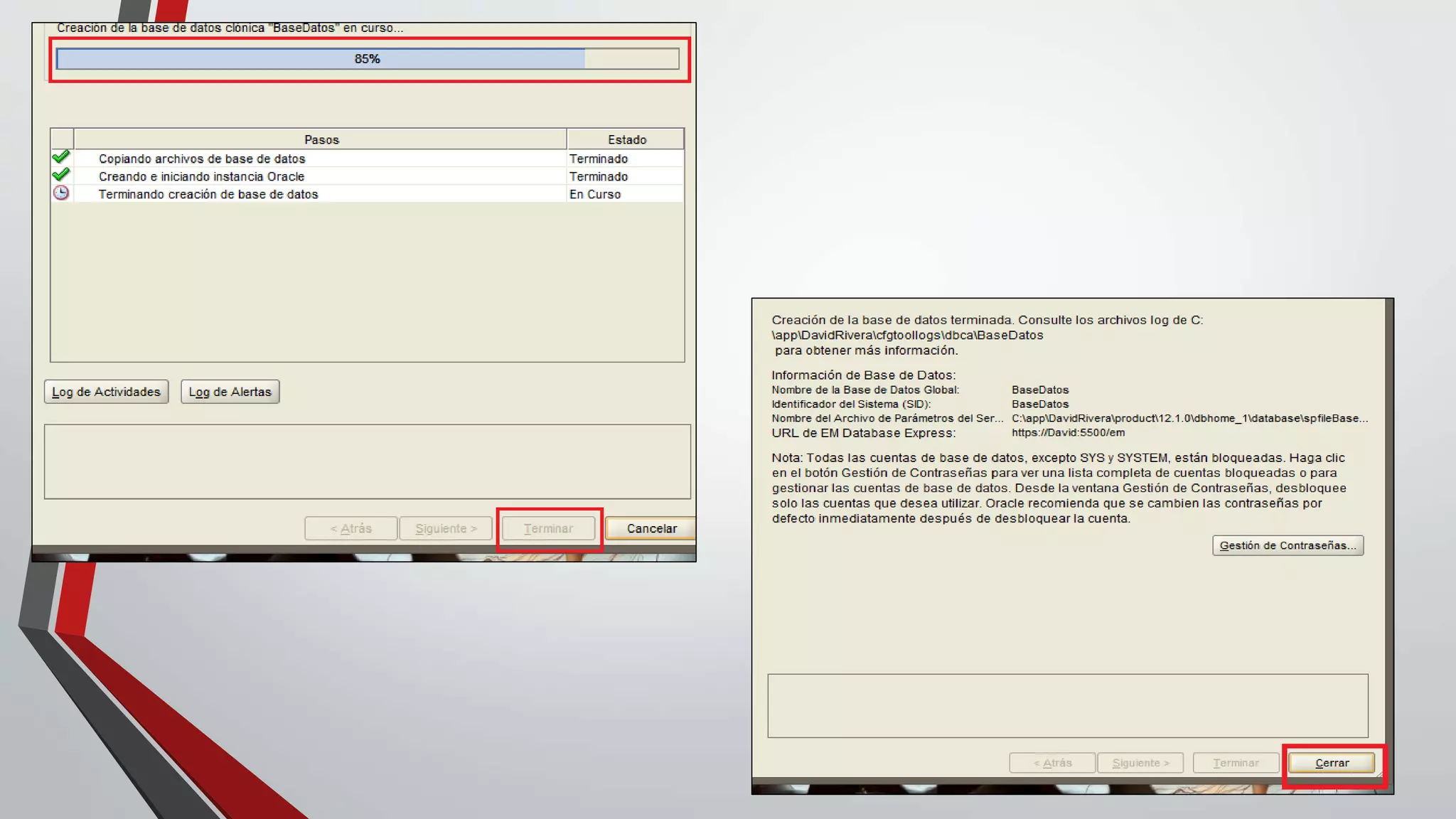Image resolution: width=1456 pixels, height=819 pixels.
Task: Click the clock icon for Terminando creación step
Action: pos(61,193)
